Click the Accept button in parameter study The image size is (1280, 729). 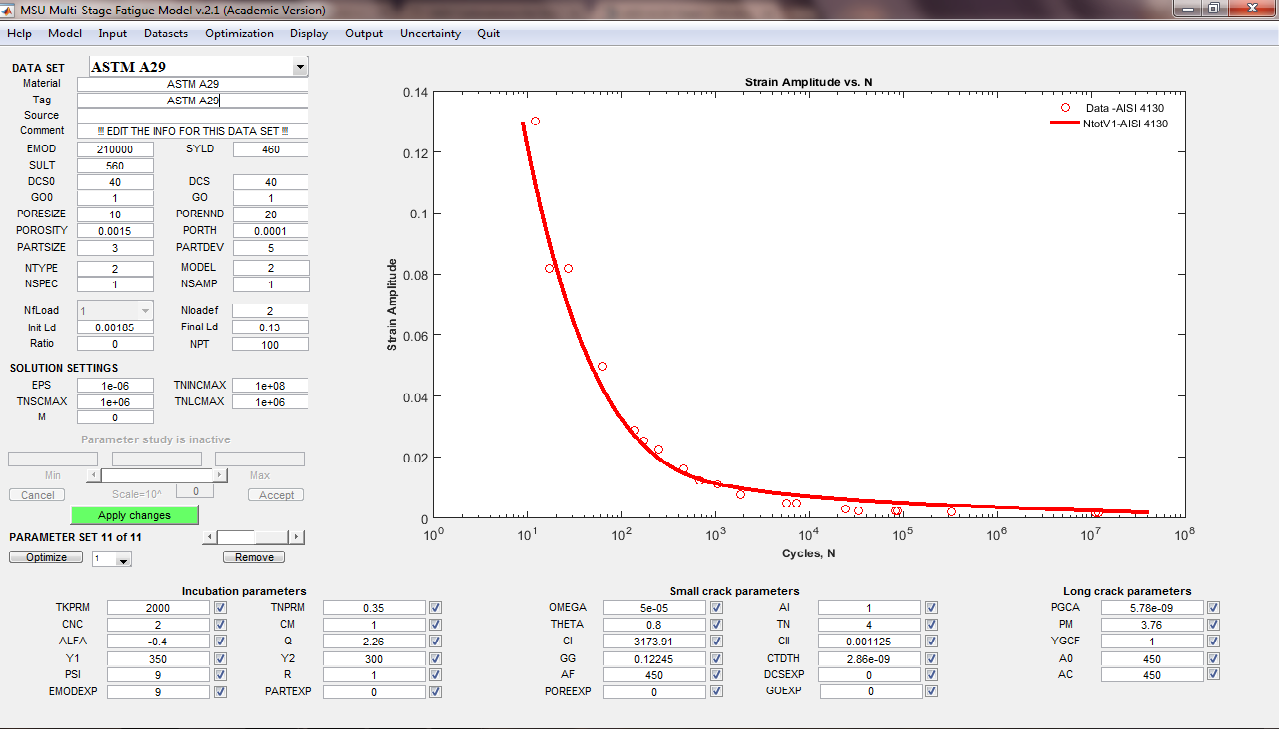[276, 494]
